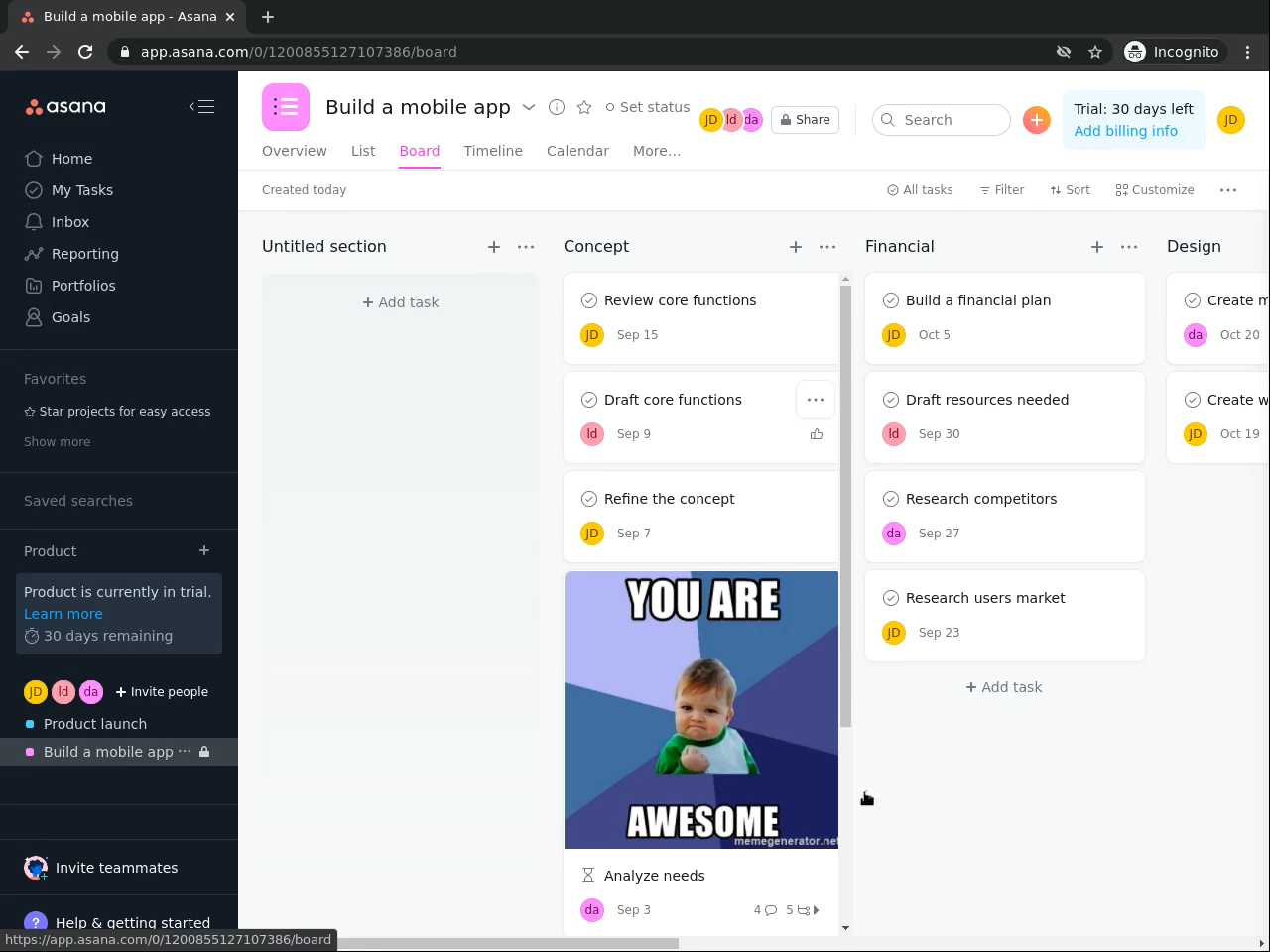The width and height of the screenshot is (1270, 952).
Task: Click the da member avatar in header
Action: coord(752,120)
